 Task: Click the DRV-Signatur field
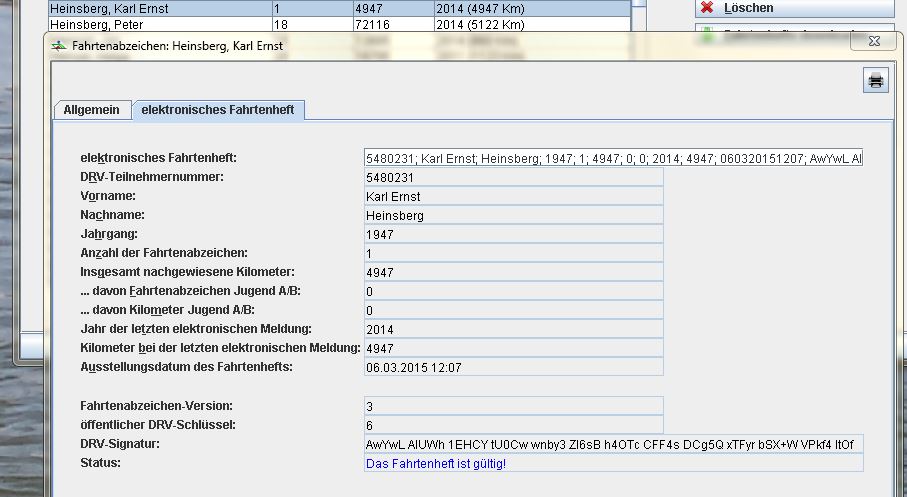[614, 444]
